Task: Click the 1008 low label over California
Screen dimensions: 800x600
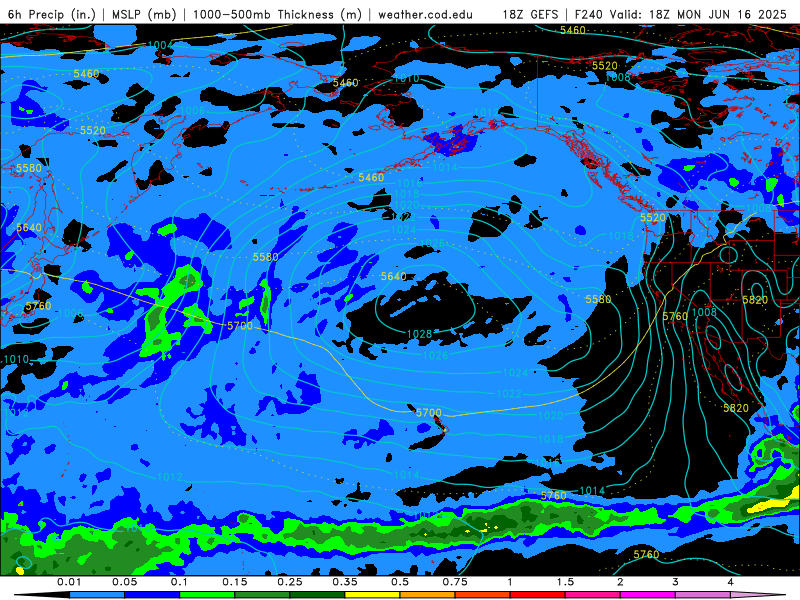Action: coord(704,312)
